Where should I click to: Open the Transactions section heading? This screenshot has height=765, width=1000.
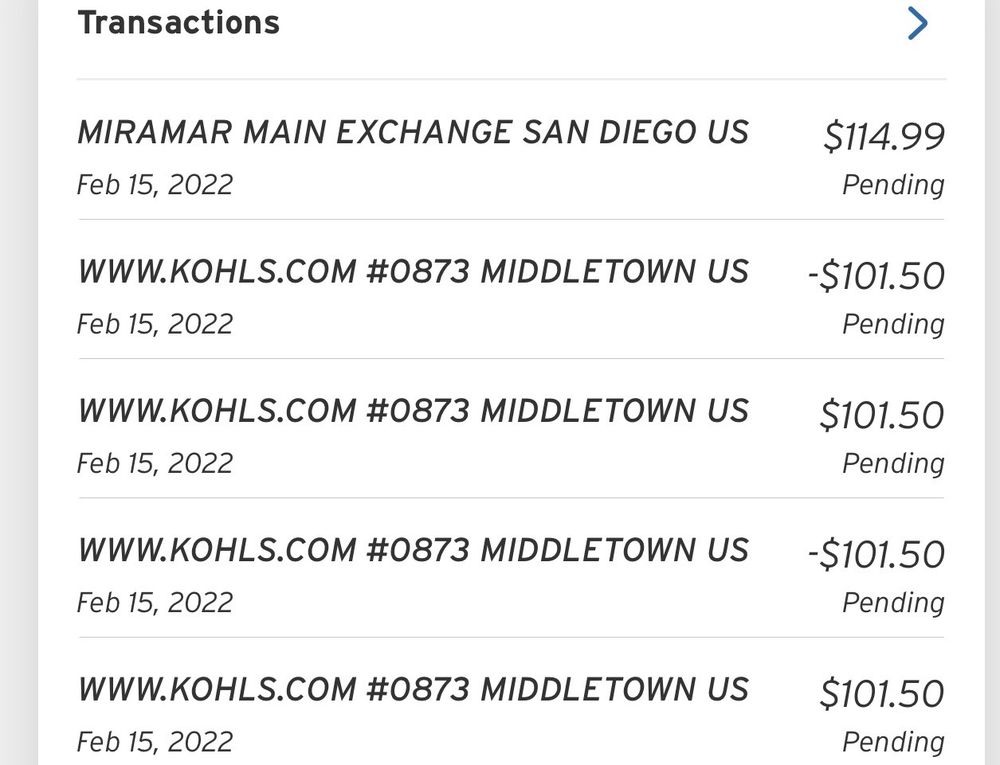(x=179, y=22)
